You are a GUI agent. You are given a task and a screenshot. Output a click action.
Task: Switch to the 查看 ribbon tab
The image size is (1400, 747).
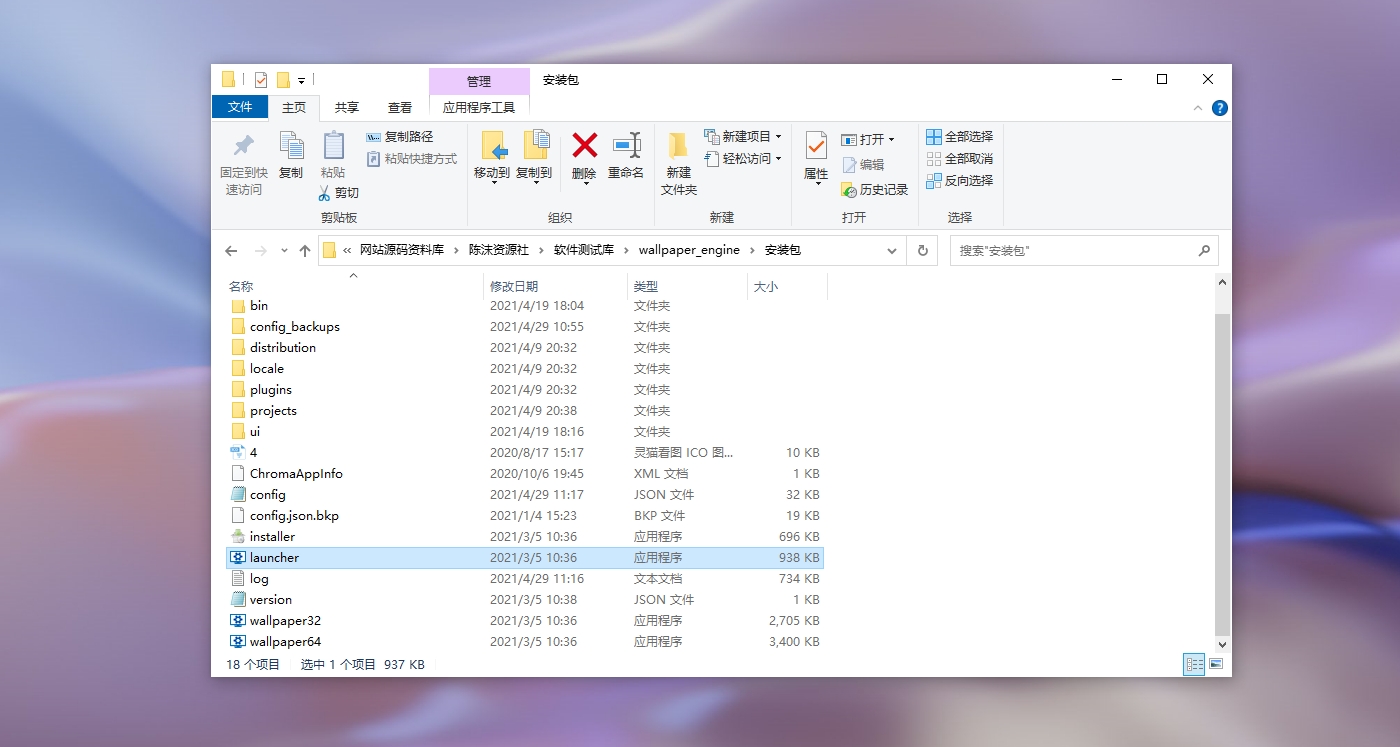pyautogui.click(x=399, y=107)
